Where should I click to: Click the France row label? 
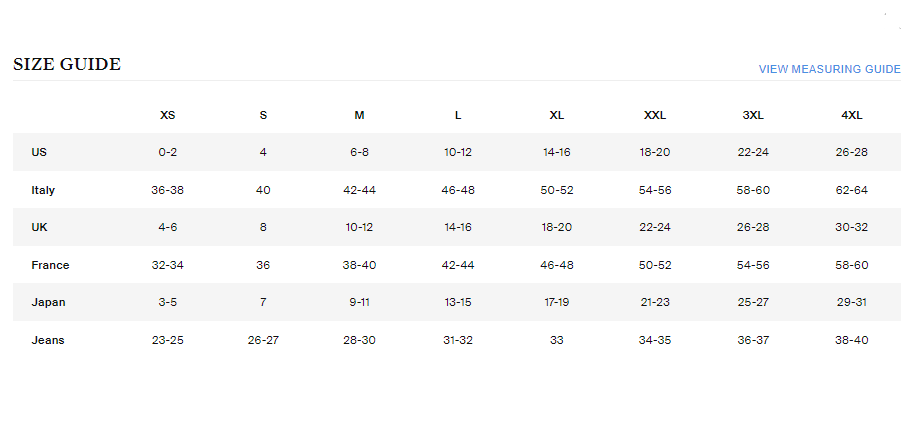pyautogui.click(x=50, y=265)
